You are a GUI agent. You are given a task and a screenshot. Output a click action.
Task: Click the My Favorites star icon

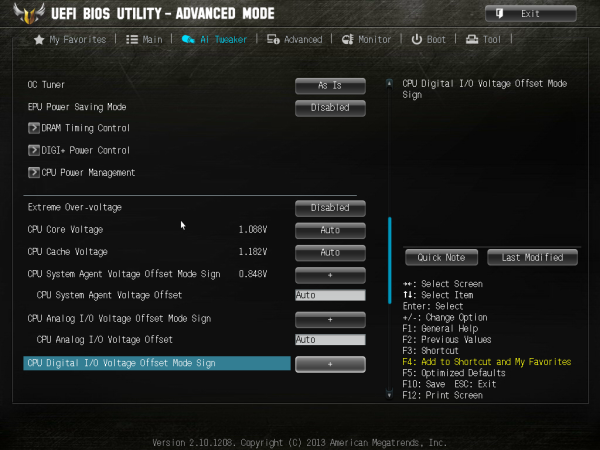[x=39, y=39]
